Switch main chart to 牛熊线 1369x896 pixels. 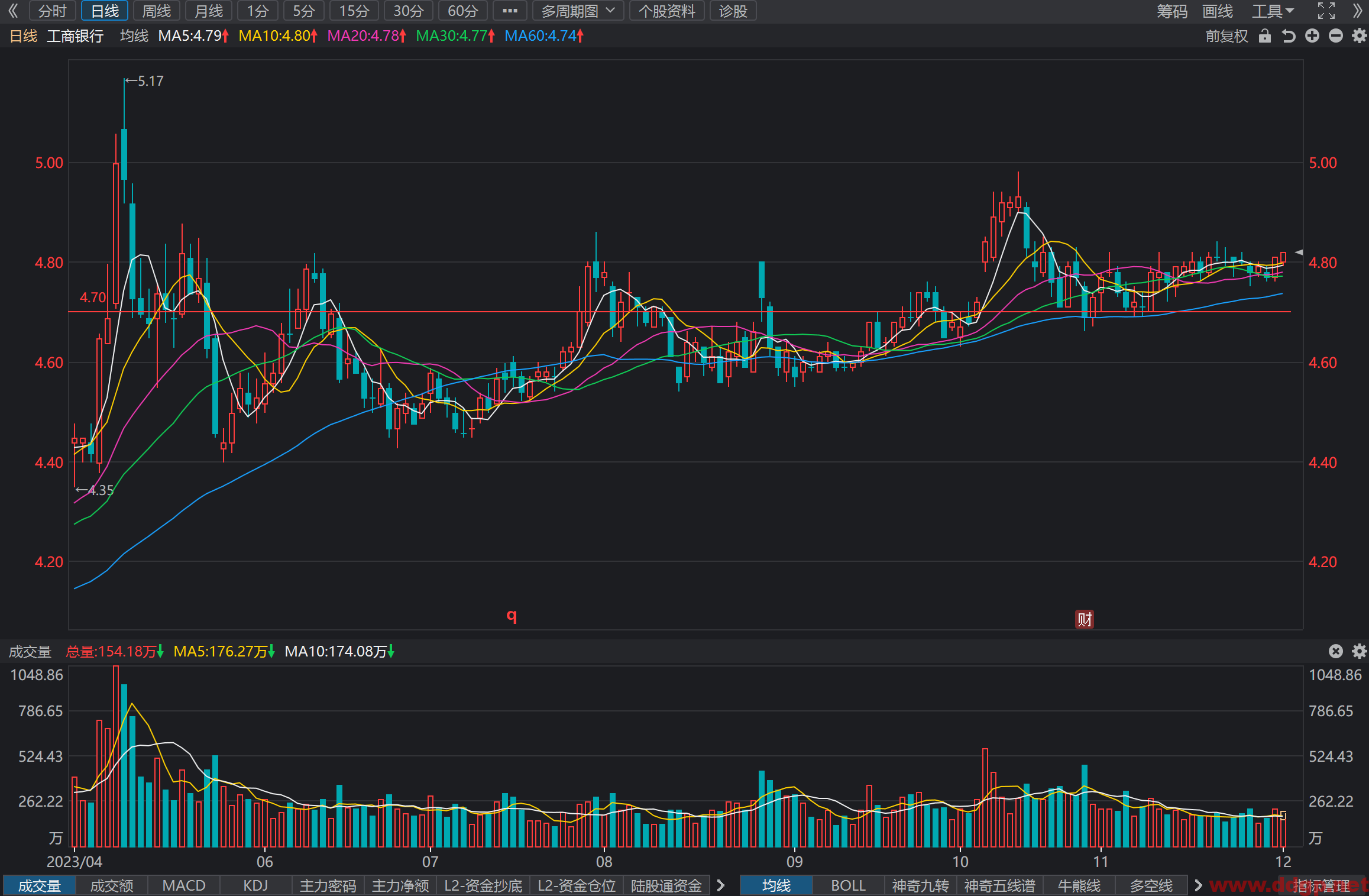pyautogui.click(x=1079, y=885)
